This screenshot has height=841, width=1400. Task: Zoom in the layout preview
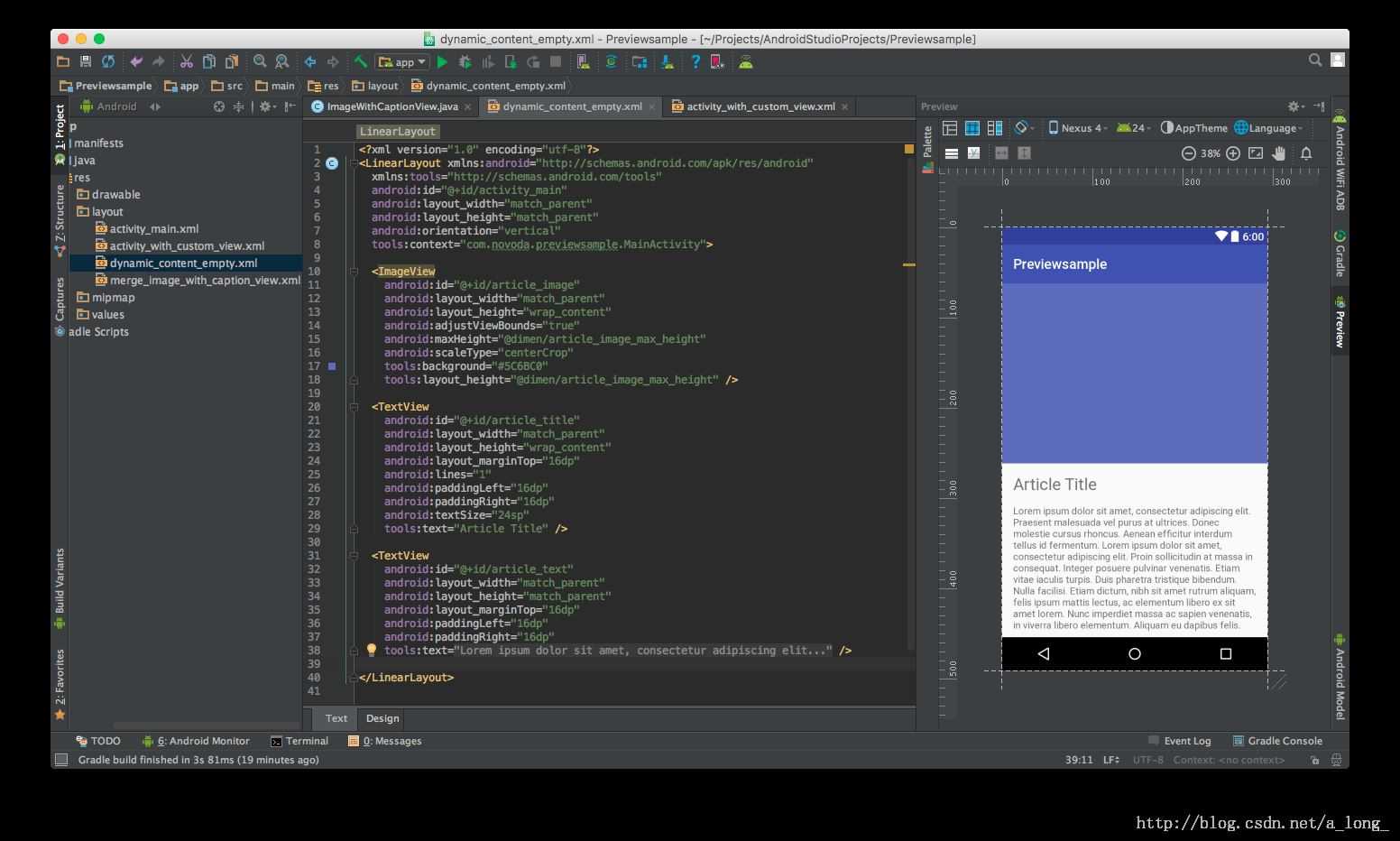click(1233, 153)
